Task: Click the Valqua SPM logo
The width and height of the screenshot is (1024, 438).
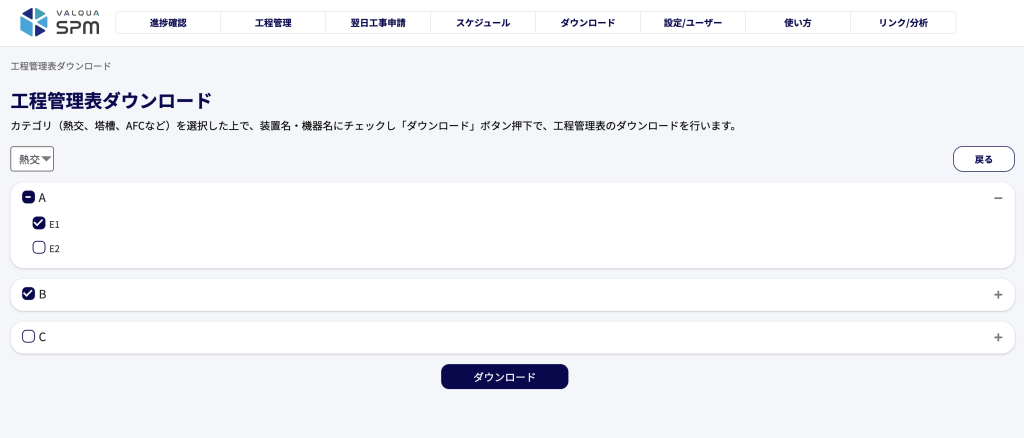Action: (x=60, y=22)
